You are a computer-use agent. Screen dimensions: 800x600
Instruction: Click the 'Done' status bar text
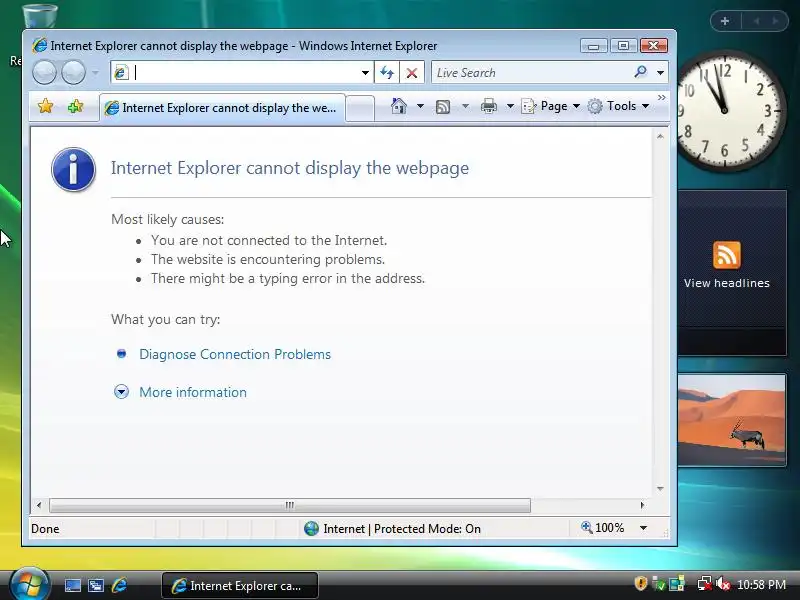coord(45,529)
